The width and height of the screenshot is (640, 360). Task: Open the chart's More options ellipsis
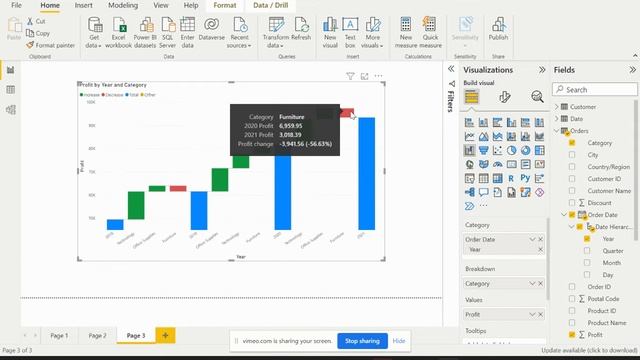tap(378, 76)
